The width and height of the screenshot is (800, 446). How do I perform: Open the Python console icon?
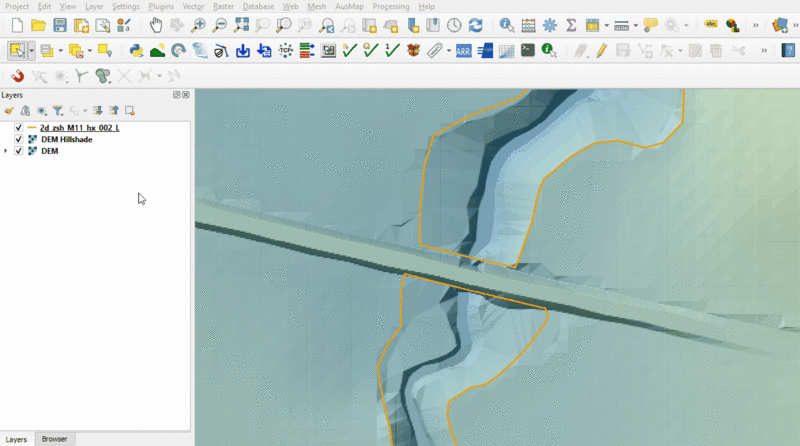click(136, 50)
